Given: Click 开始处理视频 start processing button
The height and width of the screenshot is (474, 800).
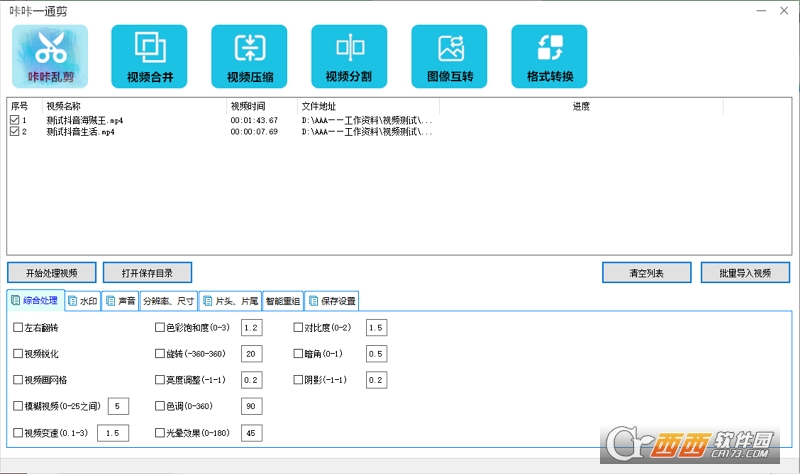Looking at the screenshot, I should pos(52,273).
